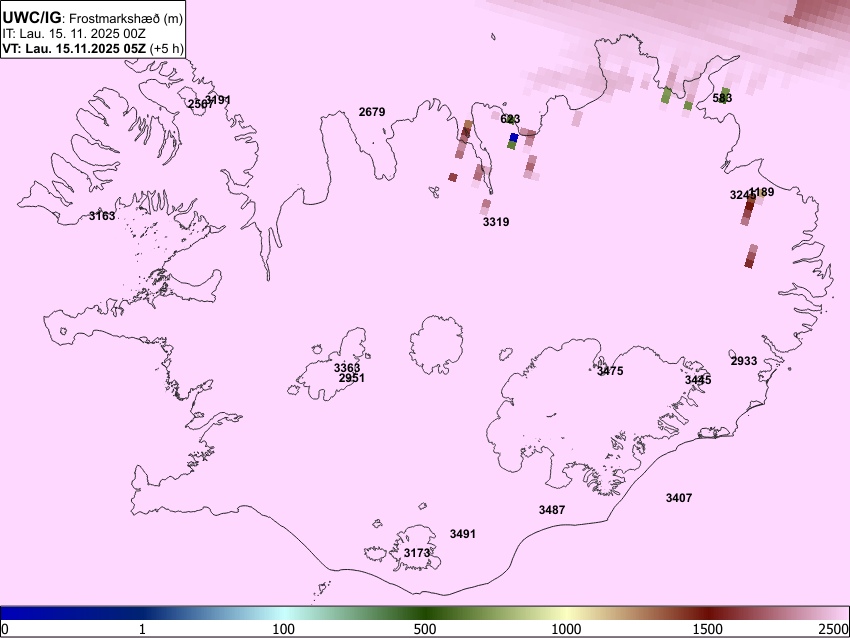
Task: Click the 3319 value label
Action: pos(496,222)
